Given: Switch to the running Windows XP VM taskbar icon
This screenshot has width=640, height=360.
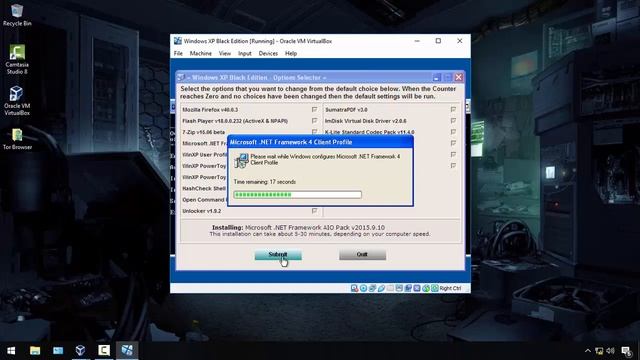Looking at the screenshot, I should (x=127, y=350).
